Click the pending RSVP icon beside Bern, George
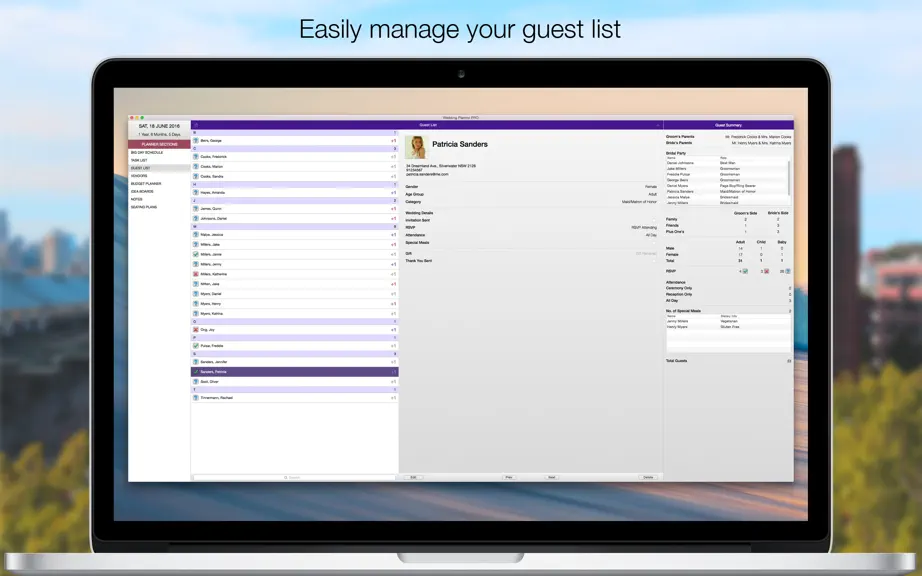Image resolution: width=922 pixels, height=576 pixels. [x=196, y=140]
